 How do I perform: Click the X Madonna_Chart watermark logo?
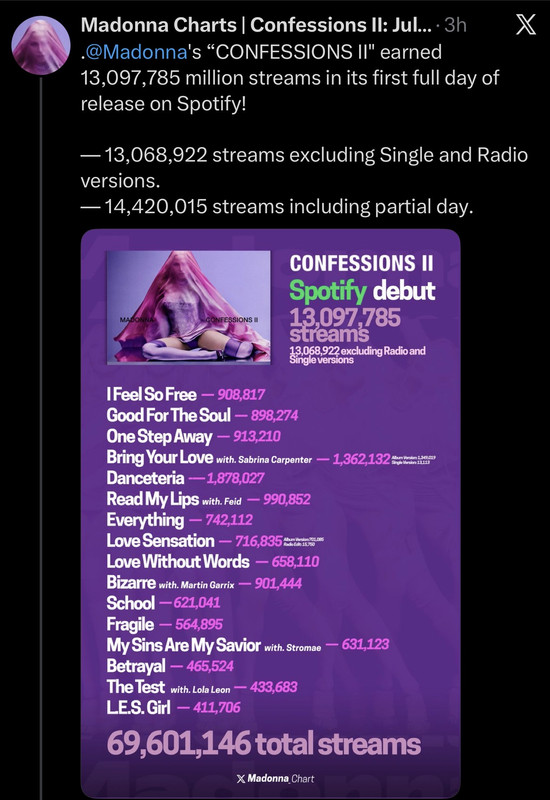(276, 779)
